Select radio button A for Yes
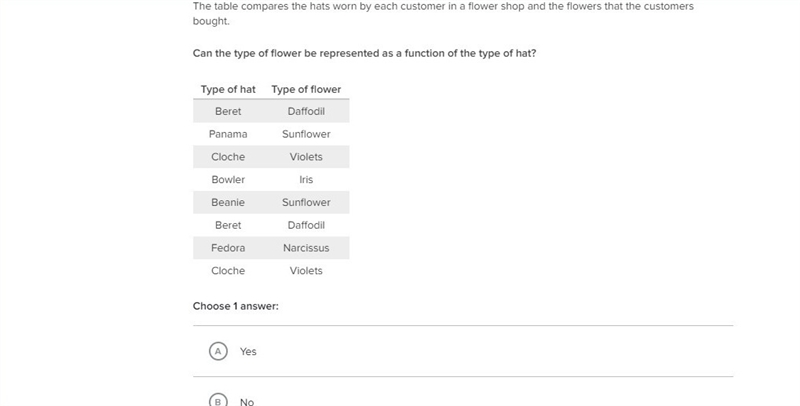The height and width of the screenshot is (406, 800). click(218, 351)
